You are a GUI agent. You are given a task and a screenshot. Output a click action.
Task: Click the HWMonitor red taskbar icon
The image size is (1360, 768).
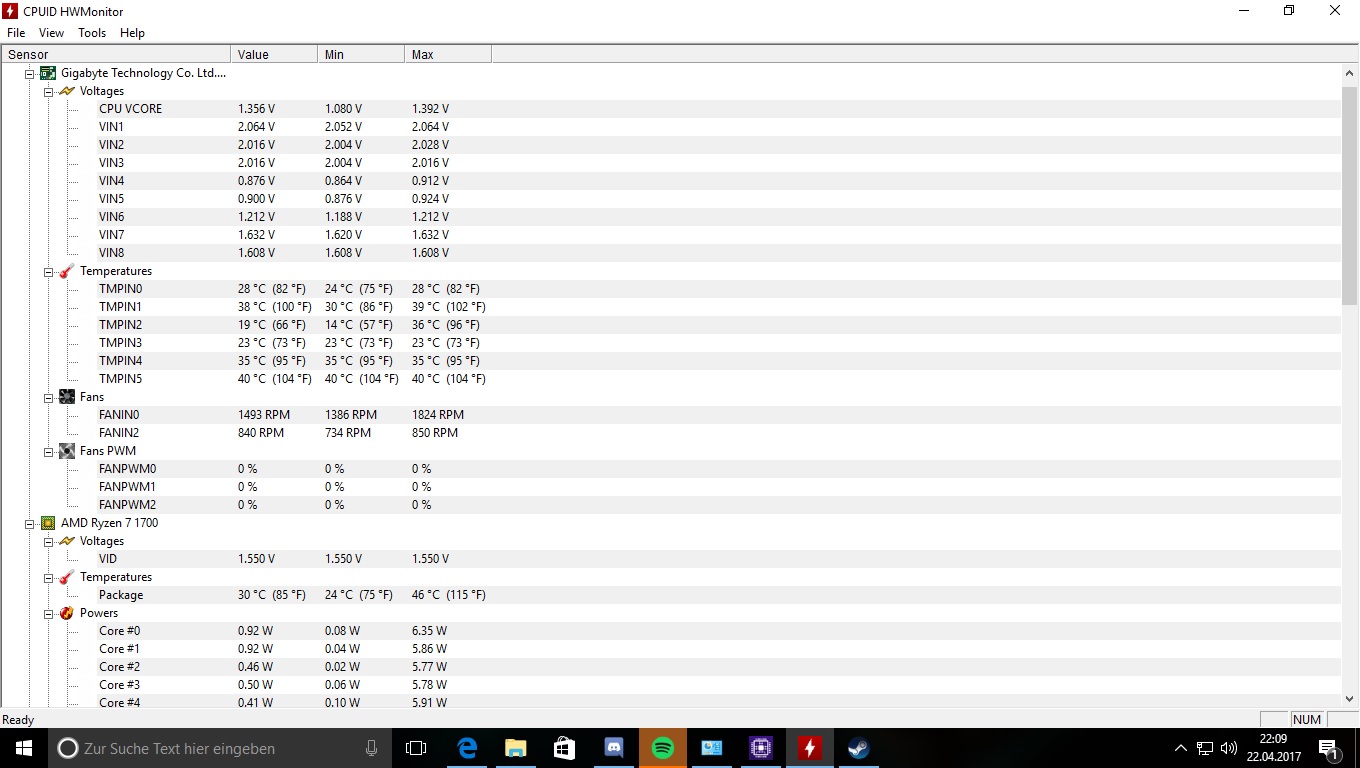click(810, 748)
